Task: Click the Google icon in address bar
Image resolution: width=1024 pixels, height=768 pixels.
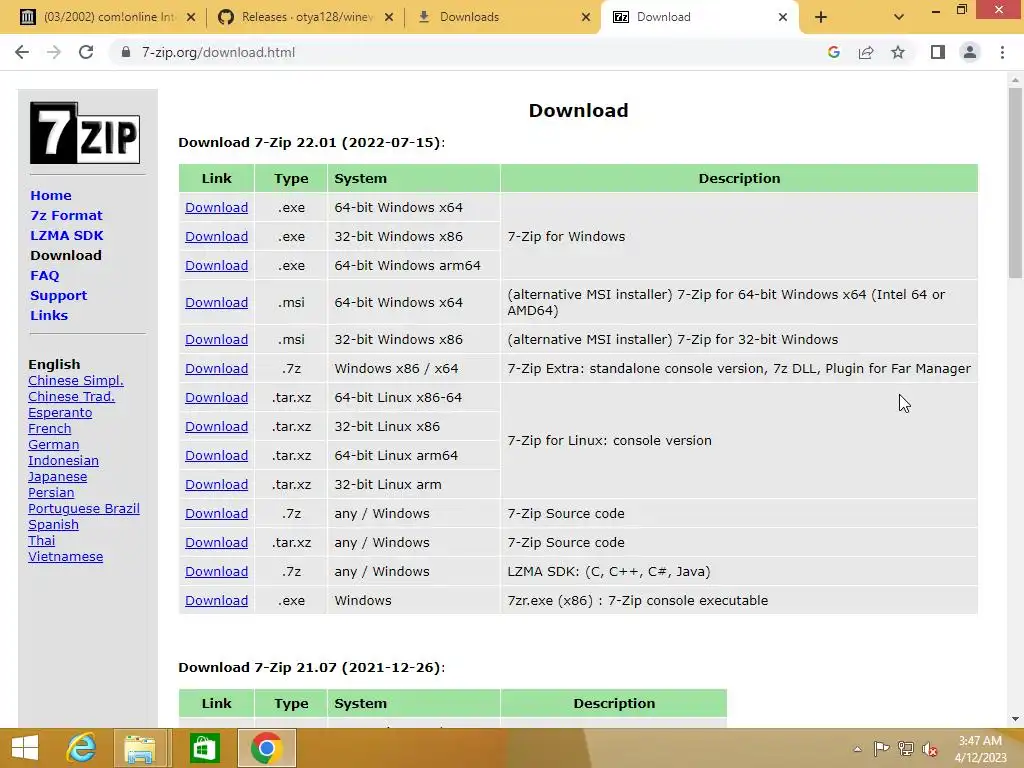Action: point(833,52)
